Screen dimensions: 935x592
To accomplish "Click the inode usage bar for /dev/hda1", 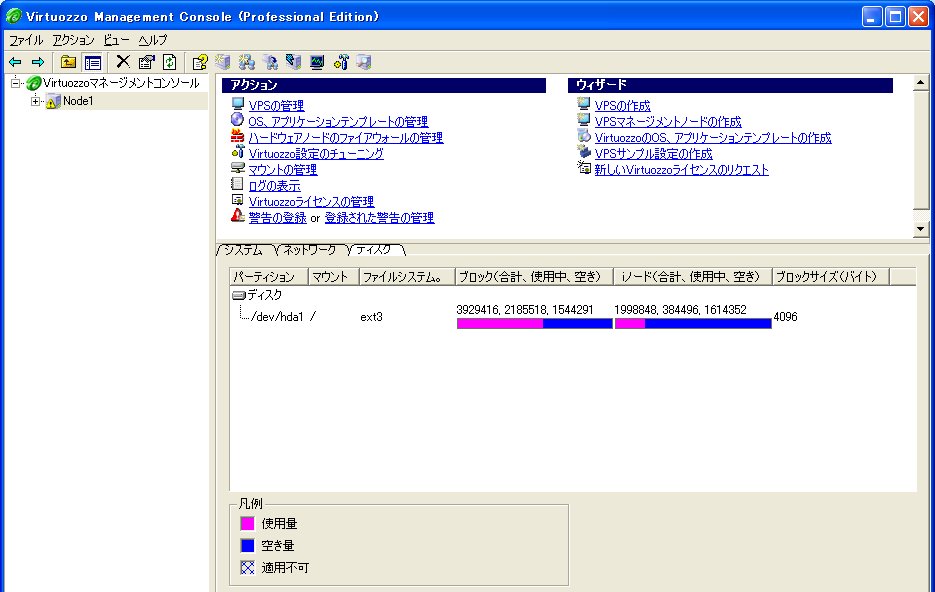I will click(693, 324).
